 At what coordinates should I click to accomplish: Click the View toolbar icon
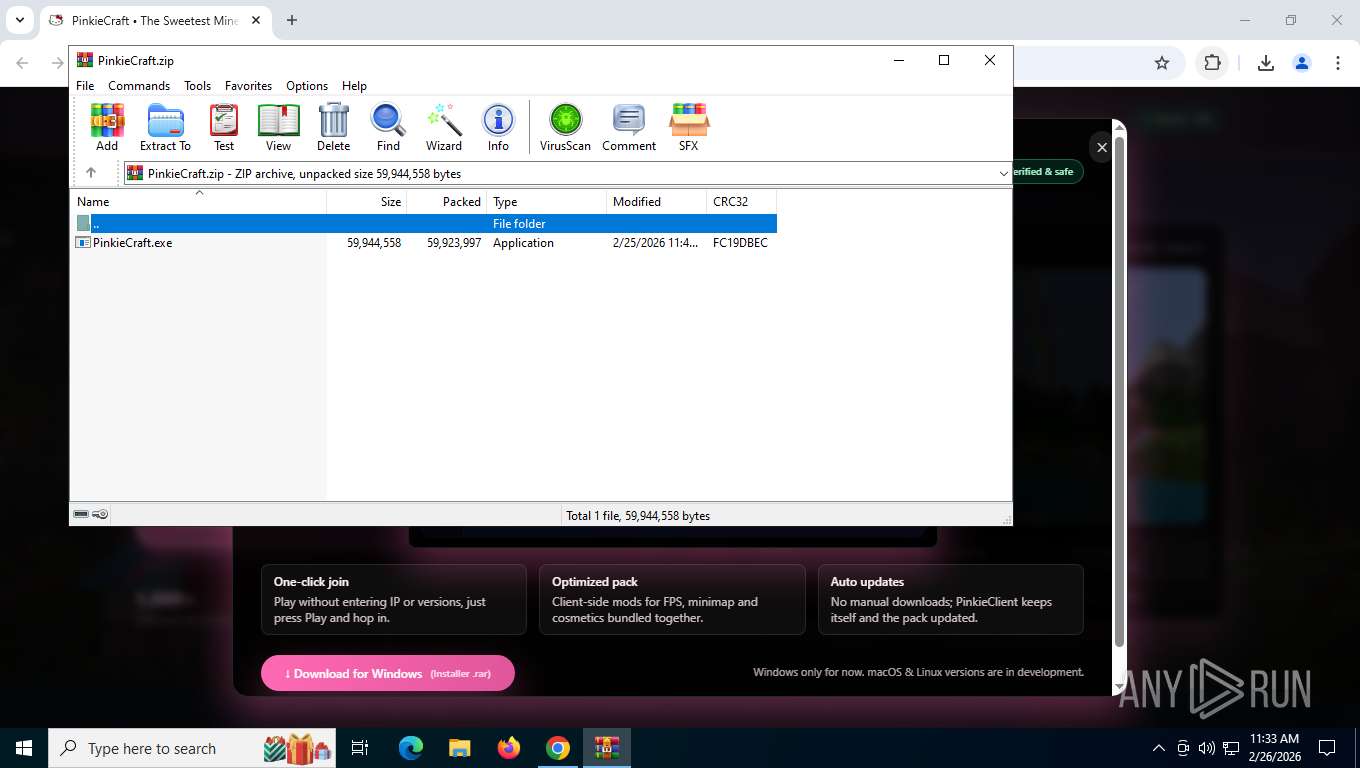pyautogui.click(x=278, y=127)
